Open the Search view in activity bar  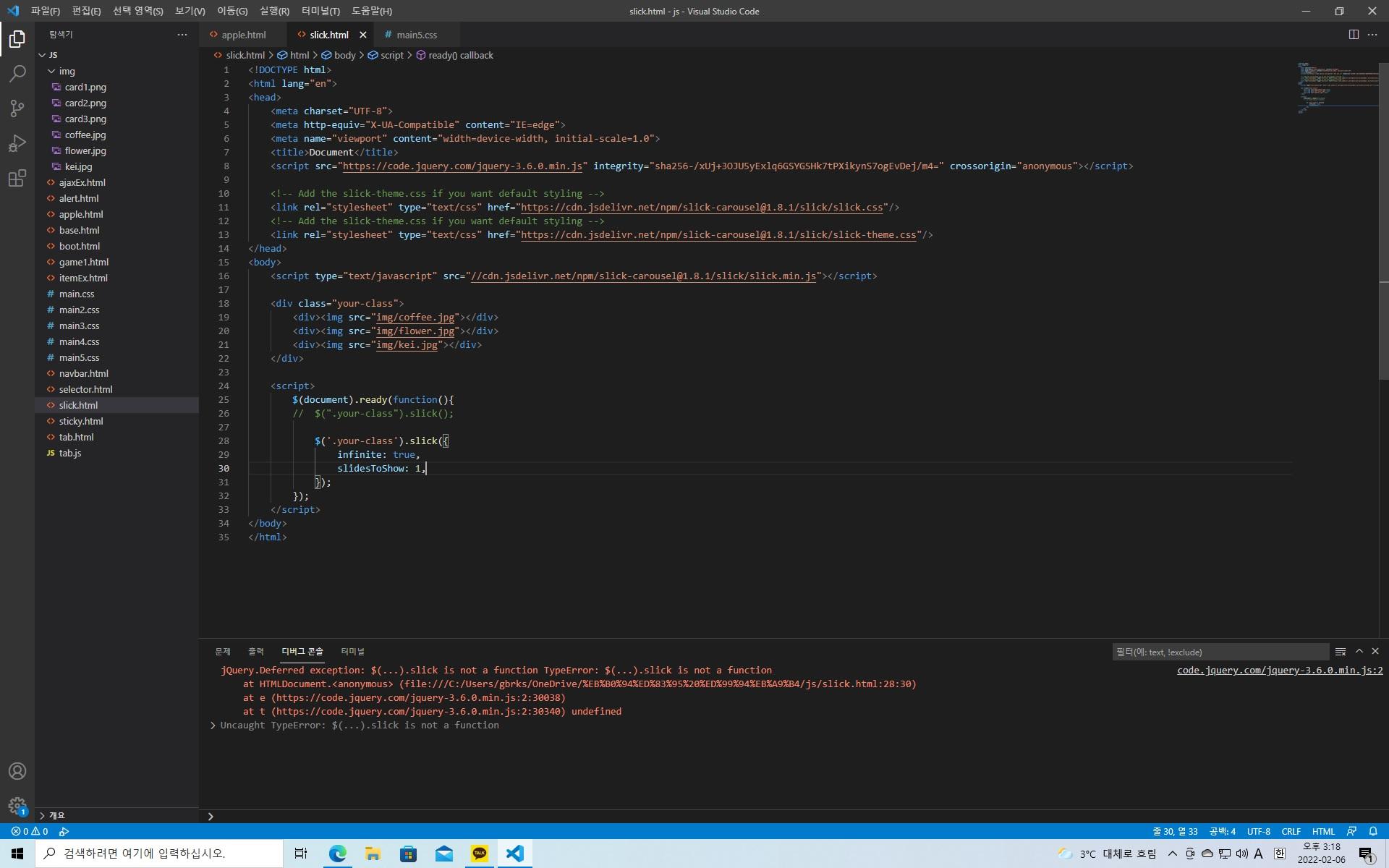[17, 74]
